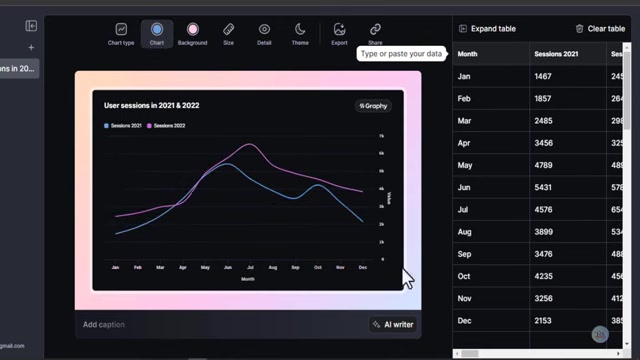
Task: Click the table horizontal scrollbar thumb
Action: [470, 353]
